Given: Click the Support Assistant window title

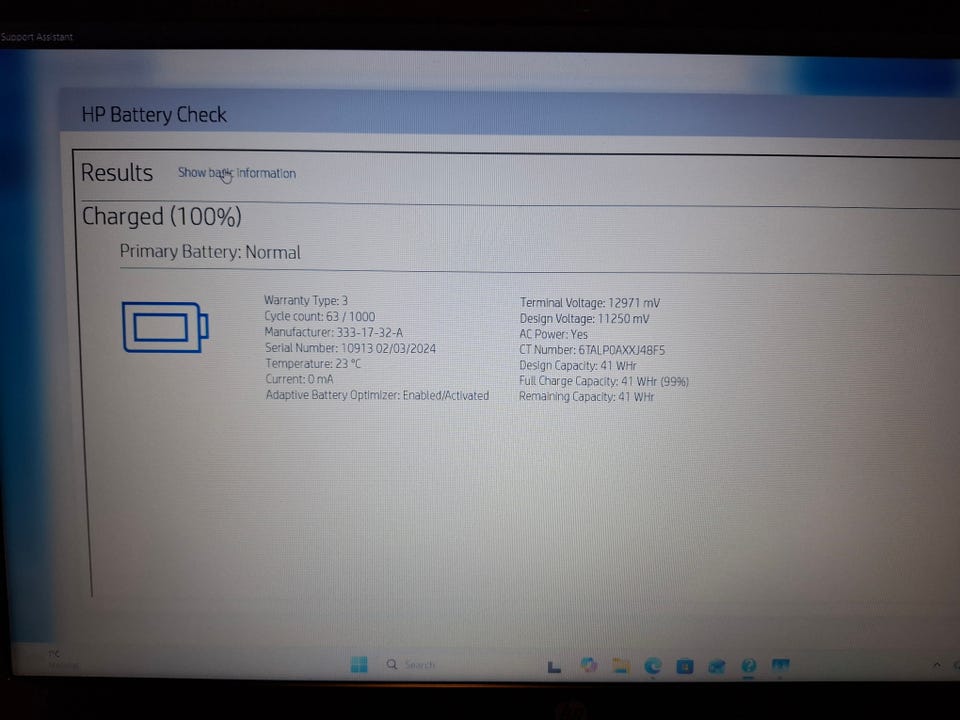Looking at the screenshot, I should [x=37, y=37].
